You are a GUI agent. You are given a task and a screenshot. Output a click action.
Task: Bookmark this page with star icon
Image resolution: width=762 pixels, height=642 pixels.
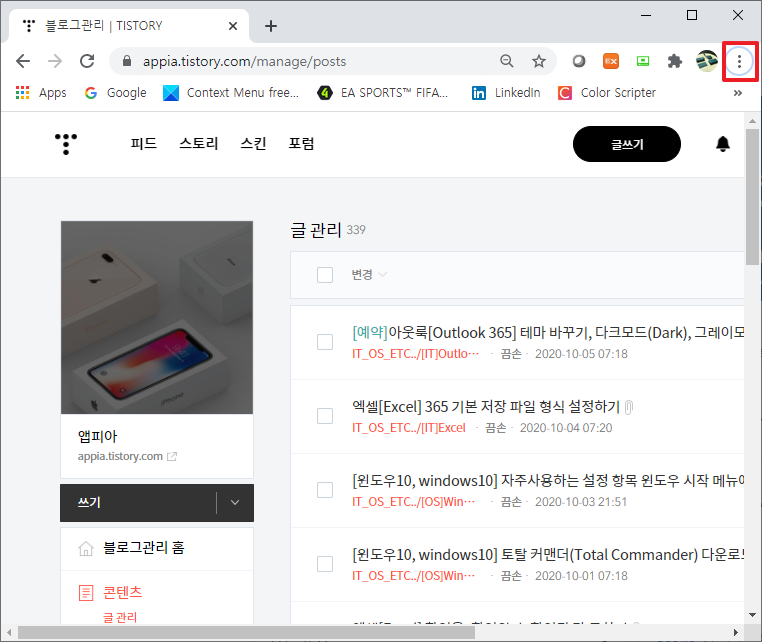[x=538, y=61]
